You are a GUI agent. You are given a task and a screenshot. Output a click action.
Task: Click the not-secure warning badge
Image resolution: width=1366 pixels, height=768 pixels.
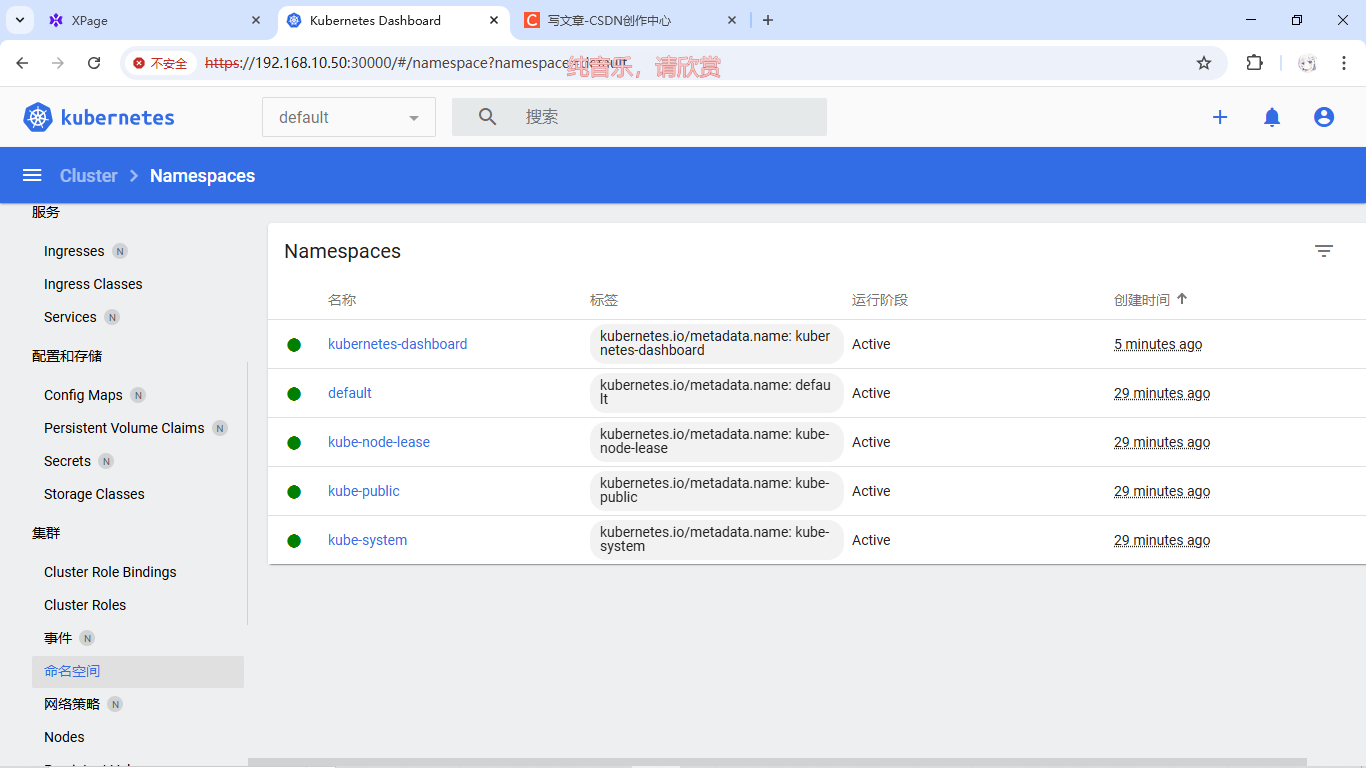click(160, 63)
